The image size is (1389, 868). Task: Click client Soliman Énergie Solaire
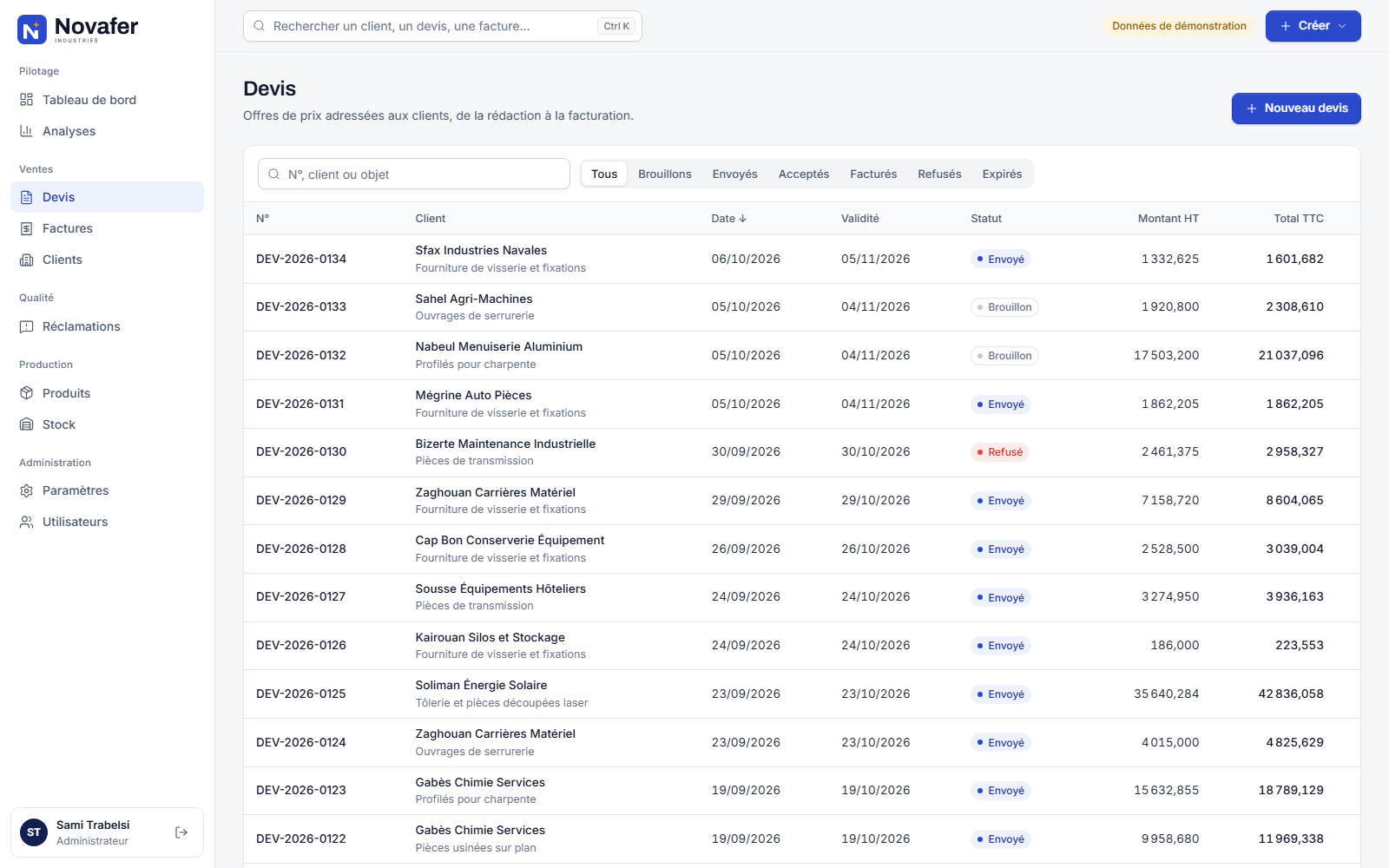(x=482, y=685)
